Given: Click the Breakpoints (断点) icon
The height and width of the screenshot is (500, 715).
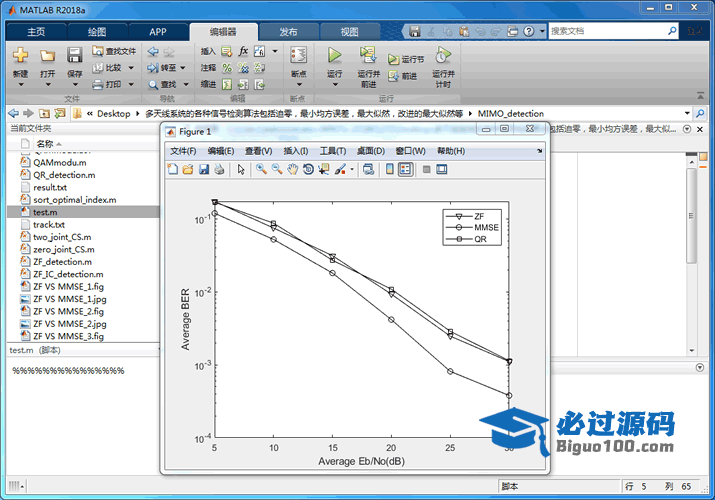Looking at the screenshot, I should click(x=298, y=56).
